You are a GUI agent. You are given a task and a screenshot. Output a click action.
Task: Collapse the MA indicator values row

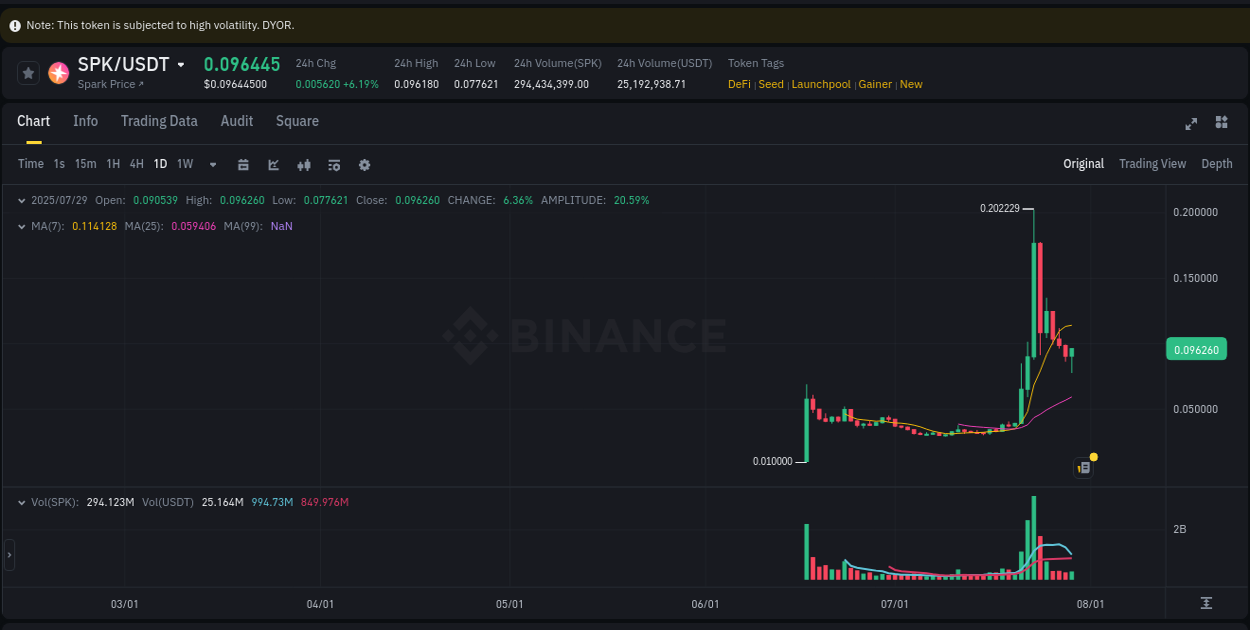point(21,226)
